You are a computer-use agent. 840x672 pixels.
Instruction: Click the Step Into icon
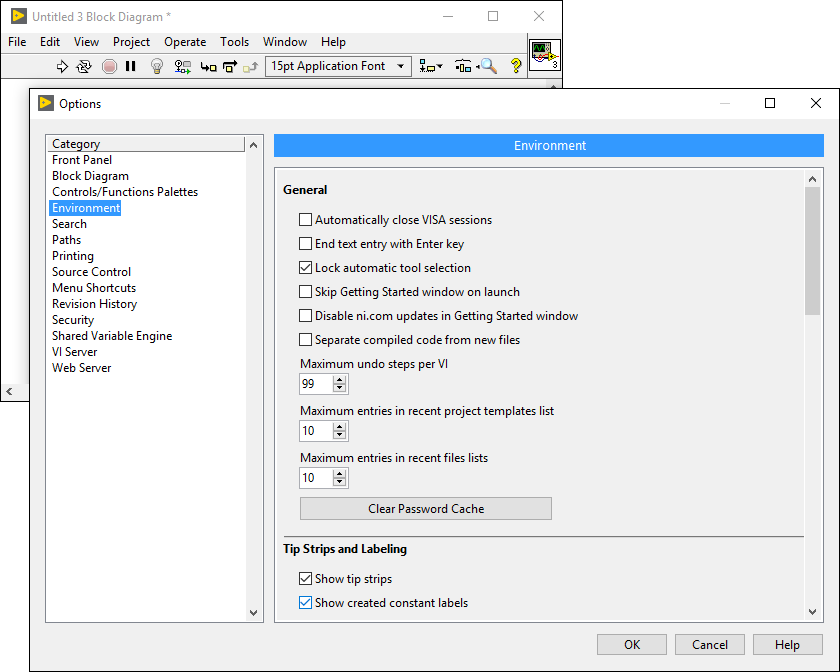click(208, 66)
